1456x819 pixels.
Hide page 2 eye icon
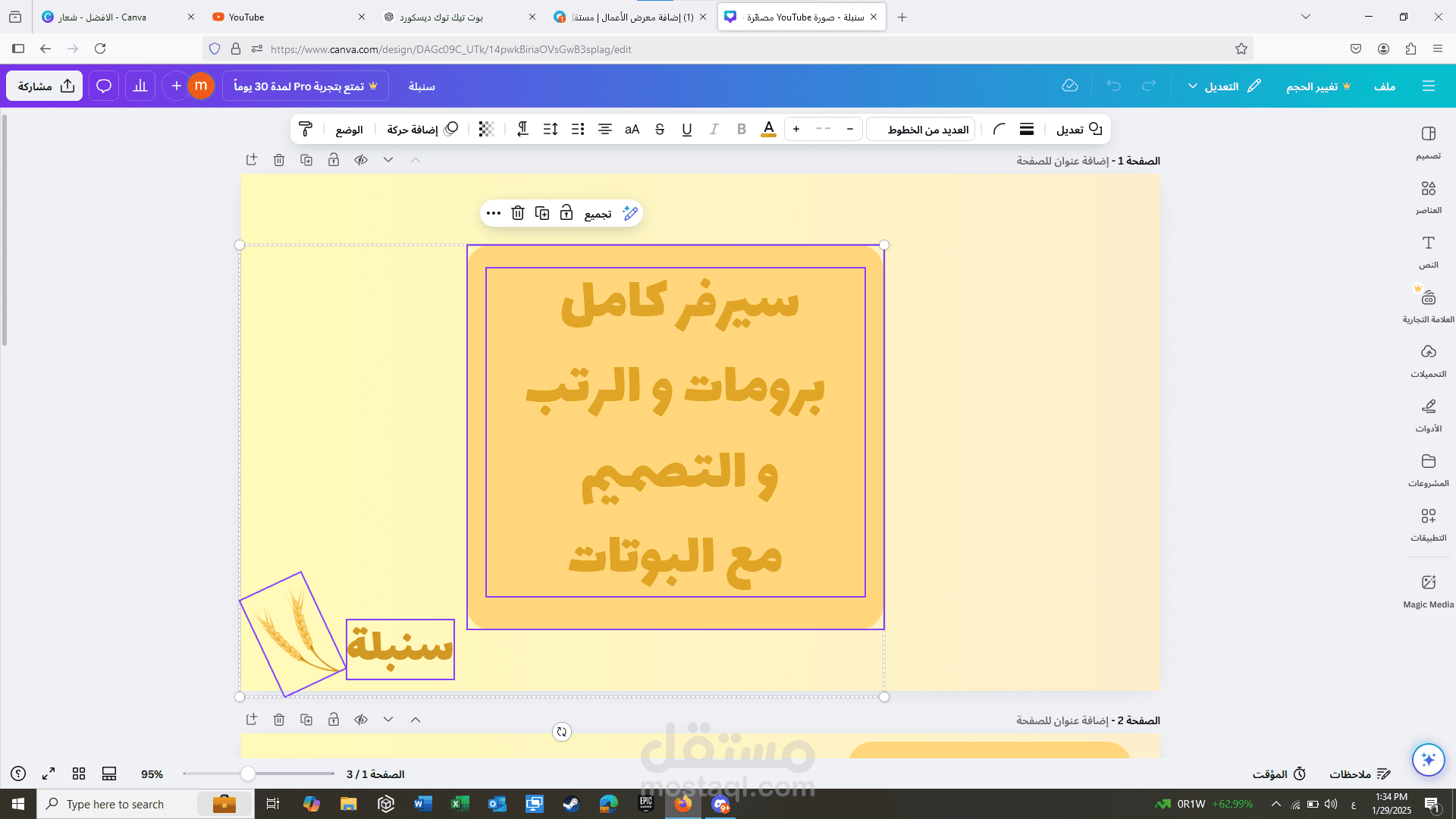(x=361, y=720)
